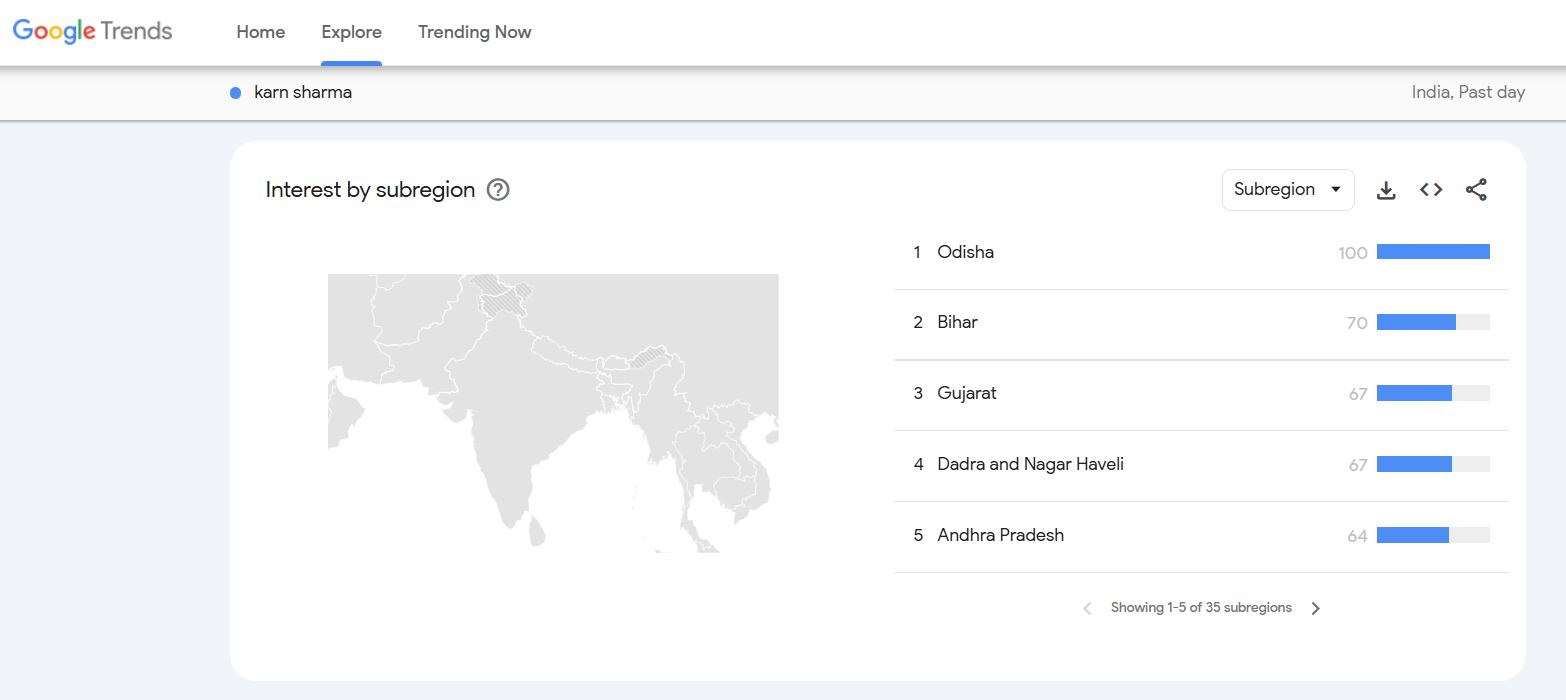This screenshot has height=700, width=1566.
Task: Go to previous page of subregions
Action: tap(1087, 608)
